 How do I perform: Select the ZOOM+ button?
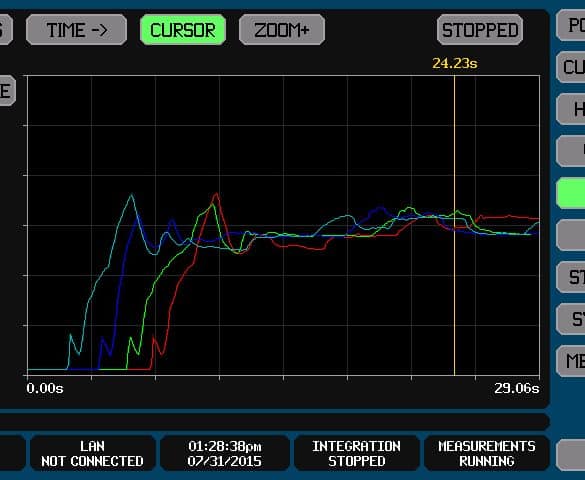point(282,30)
